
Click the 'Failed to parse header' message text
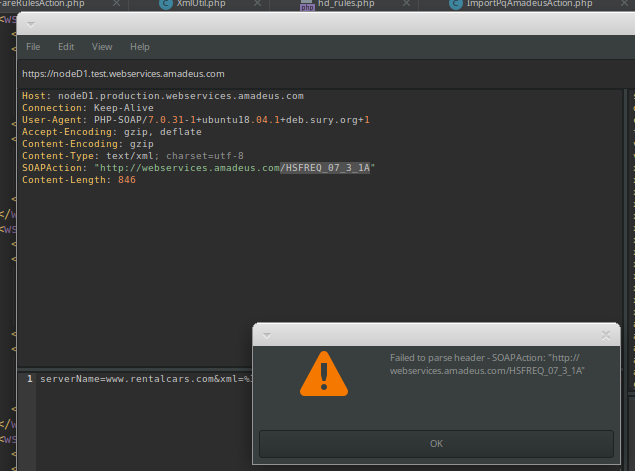pos(487,364)
